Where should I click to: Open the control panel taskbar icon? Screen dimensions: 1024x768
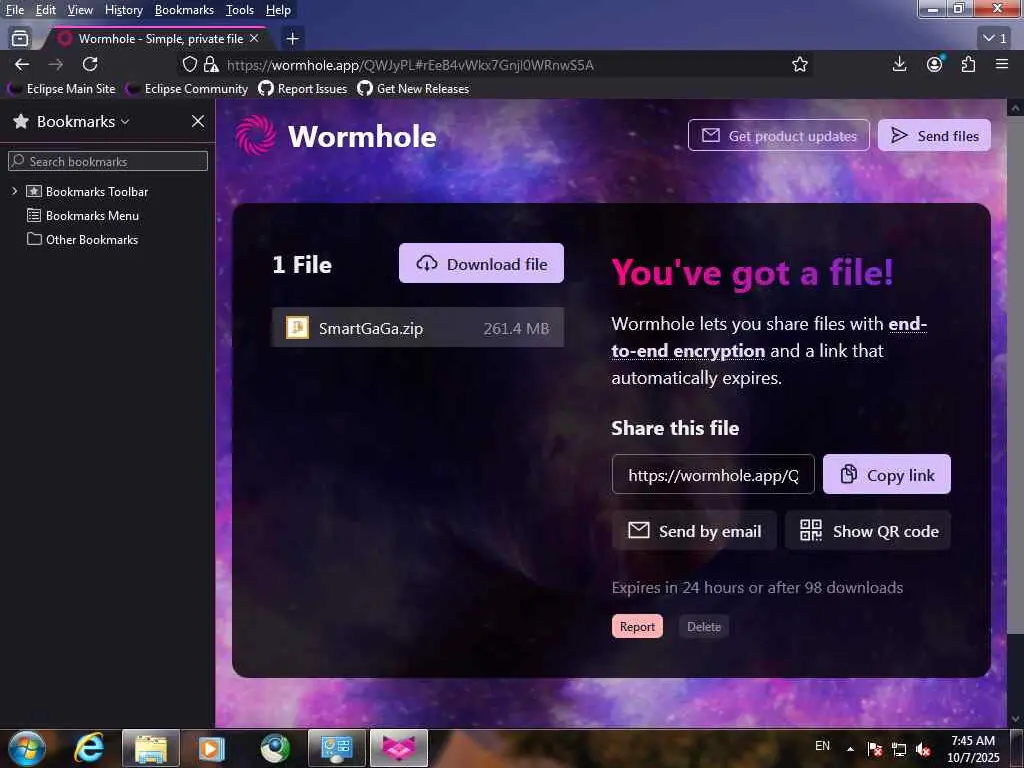click(337, 748)
